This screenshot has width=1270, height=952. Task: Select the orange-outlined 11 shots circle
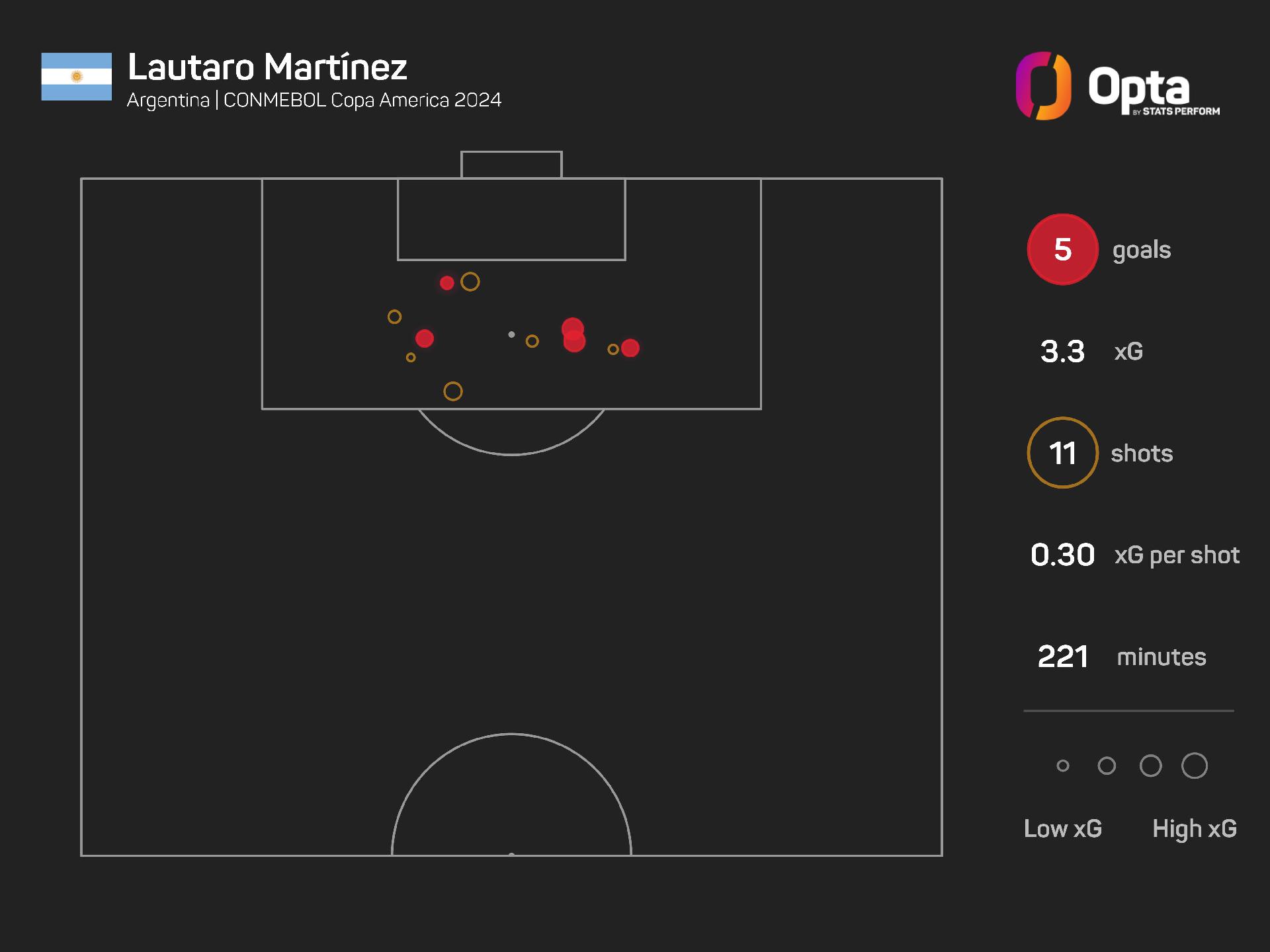click(x=1062, y=453)
